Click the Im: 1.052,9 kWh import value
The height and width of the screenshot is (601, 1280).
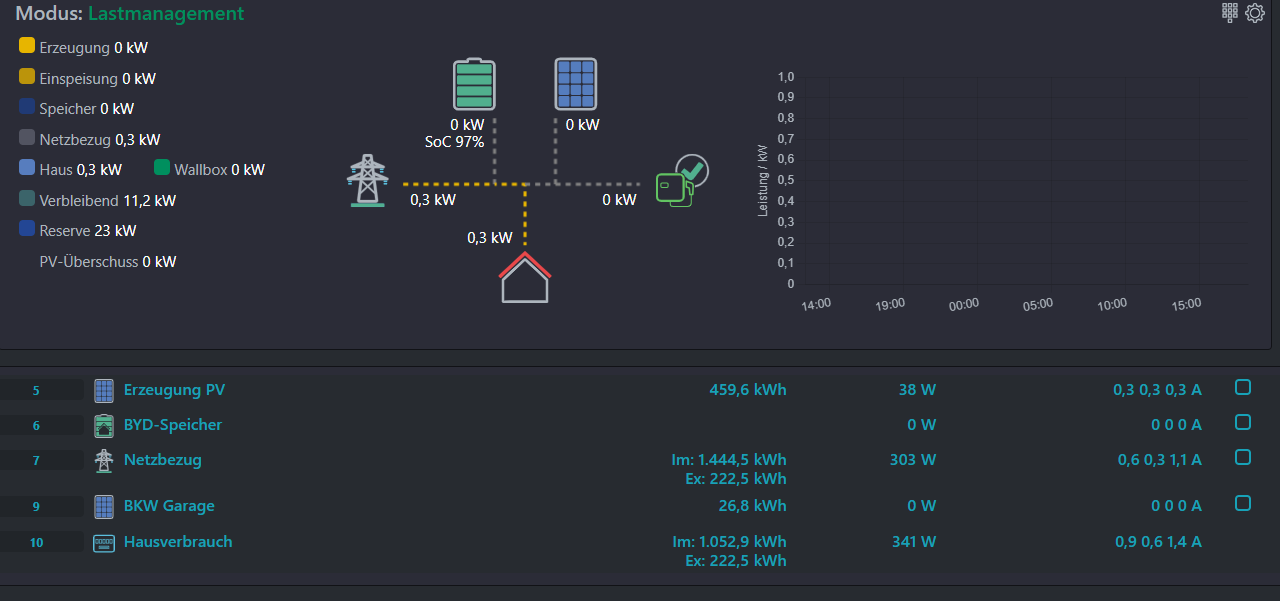(x=730, y=542)
